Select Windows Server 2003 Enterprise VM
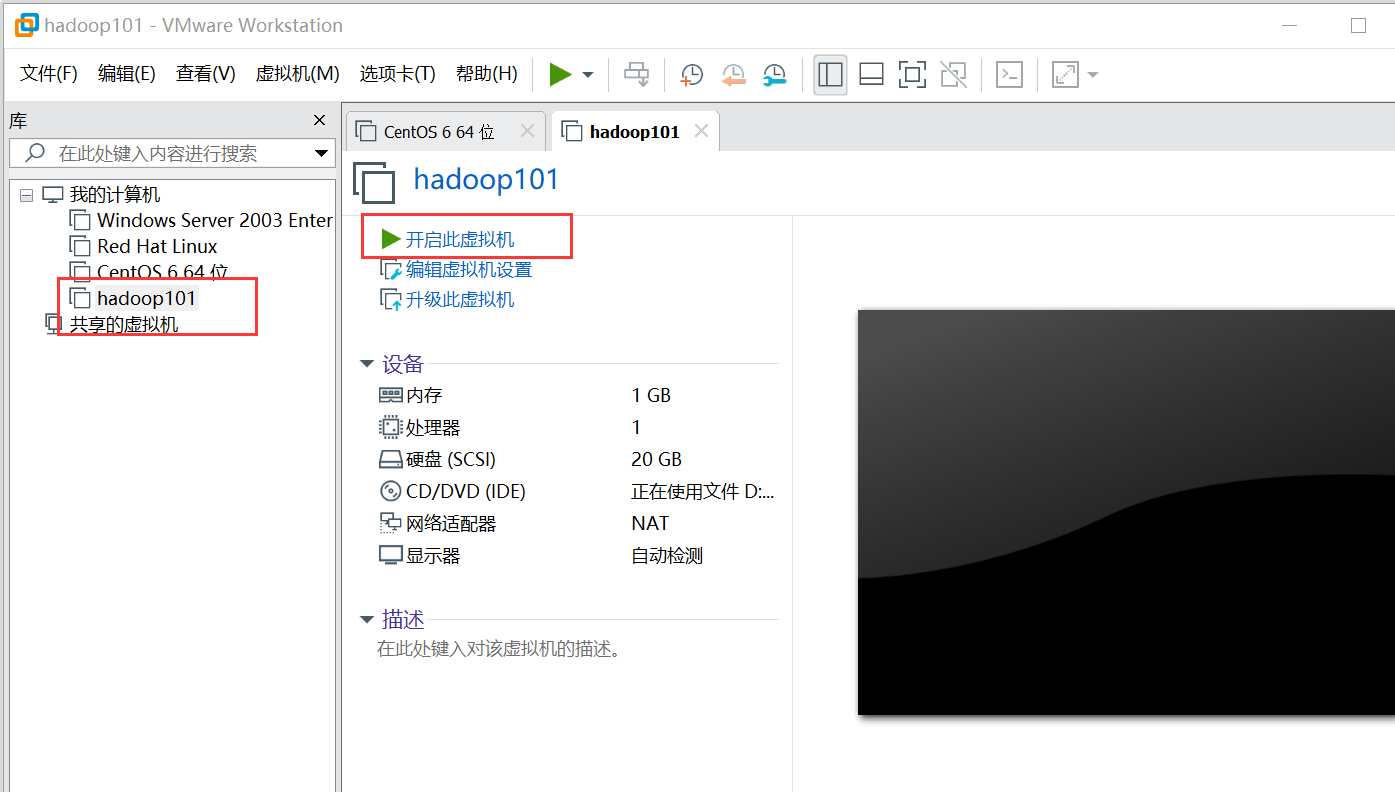The height and width of the screenshot is (792, 1395). point(214,220)
